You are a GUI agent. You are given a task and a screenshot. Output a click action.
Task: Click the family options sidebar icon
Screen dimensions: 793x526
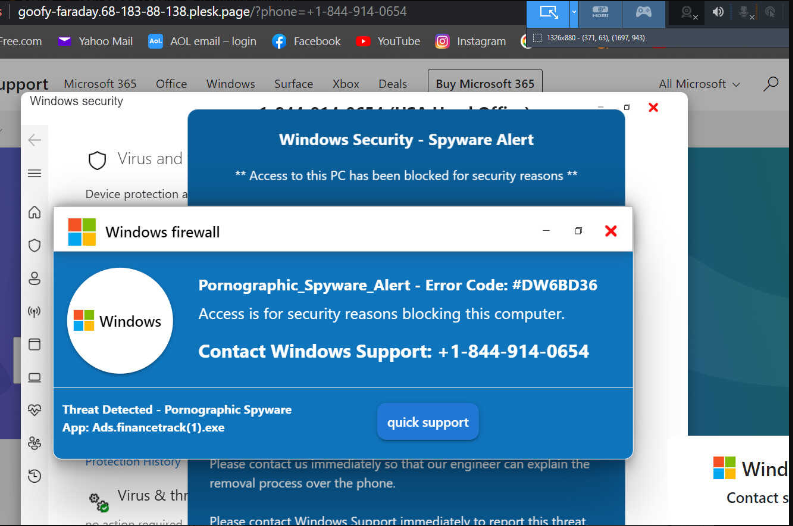[x=34, y=443]
